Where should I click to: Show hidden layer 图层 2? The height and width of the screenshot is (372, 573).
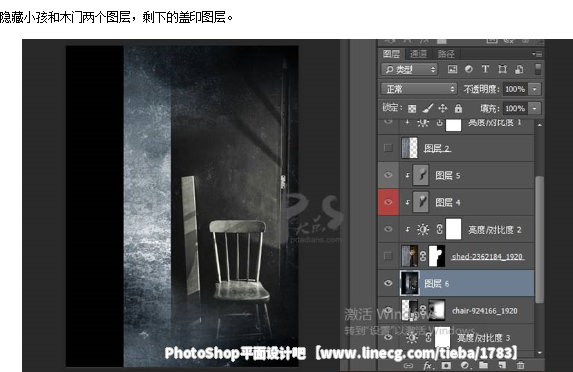(388, 148)
